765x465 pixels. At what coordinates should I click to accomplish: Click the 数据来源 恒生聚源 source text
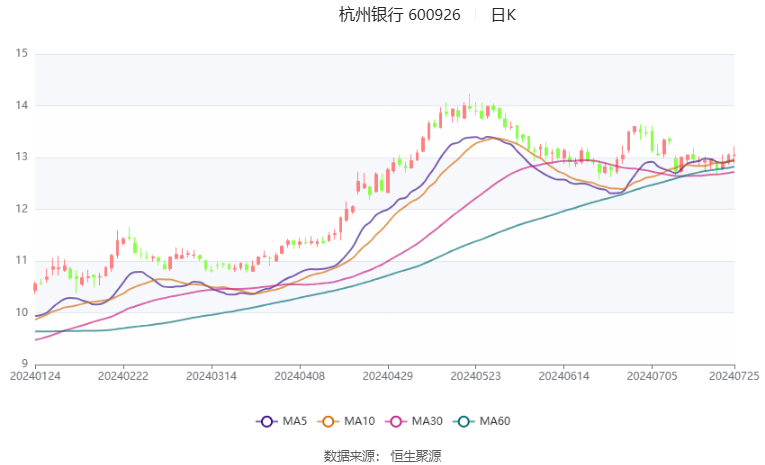[x=382, y=455]
